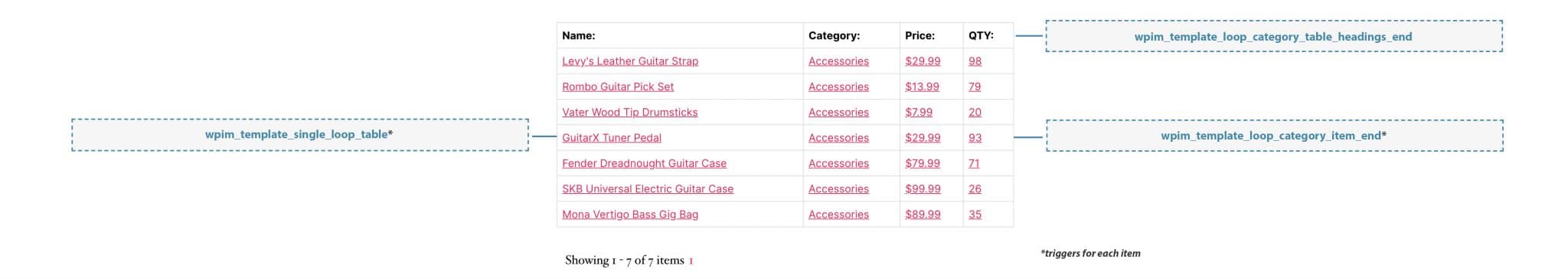The image size is (1568, 279).
Task: Click page number 1 in pagination
Action: click(691, 261)
